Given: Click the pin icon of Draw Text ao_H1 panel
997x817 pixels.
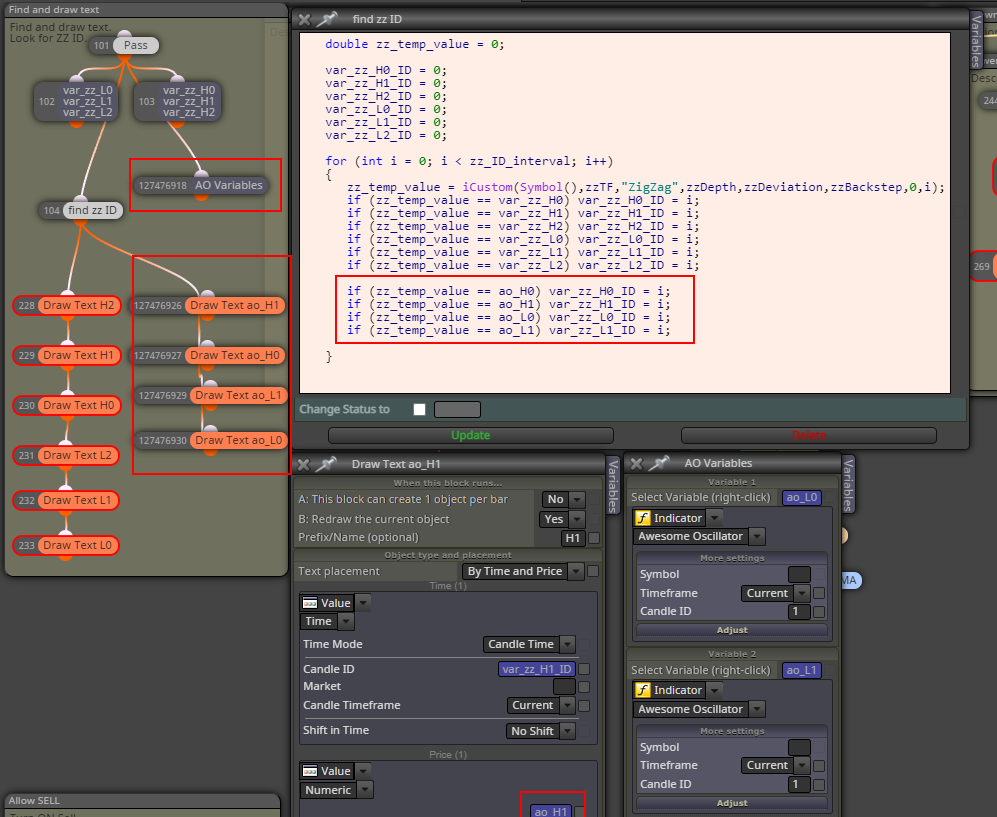Looking at the screenshot, I should click(326, 464).
